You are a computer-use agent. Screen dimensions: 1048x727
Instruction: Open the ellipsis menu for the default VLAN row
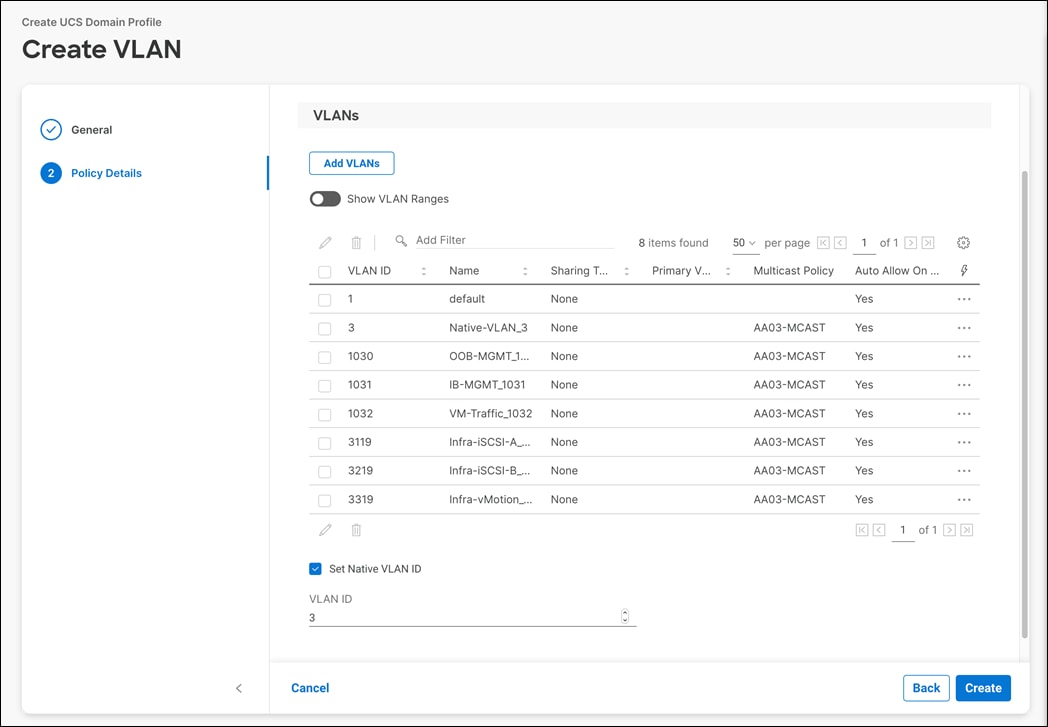(964, 298)
